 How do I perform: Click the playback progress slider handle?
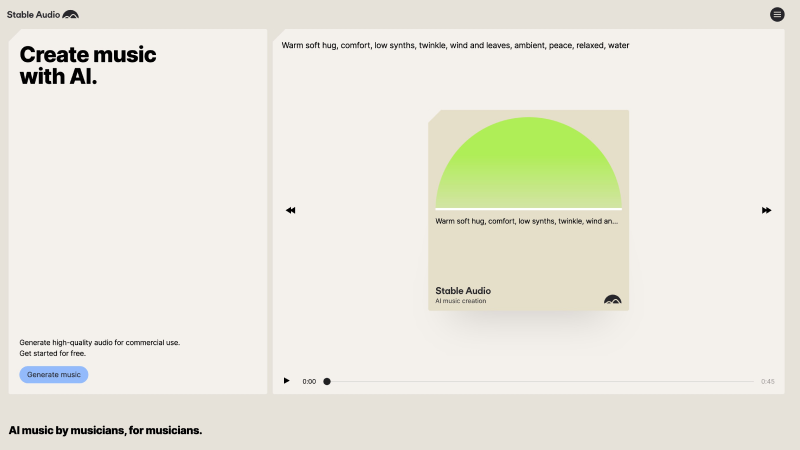pos(327,381)
